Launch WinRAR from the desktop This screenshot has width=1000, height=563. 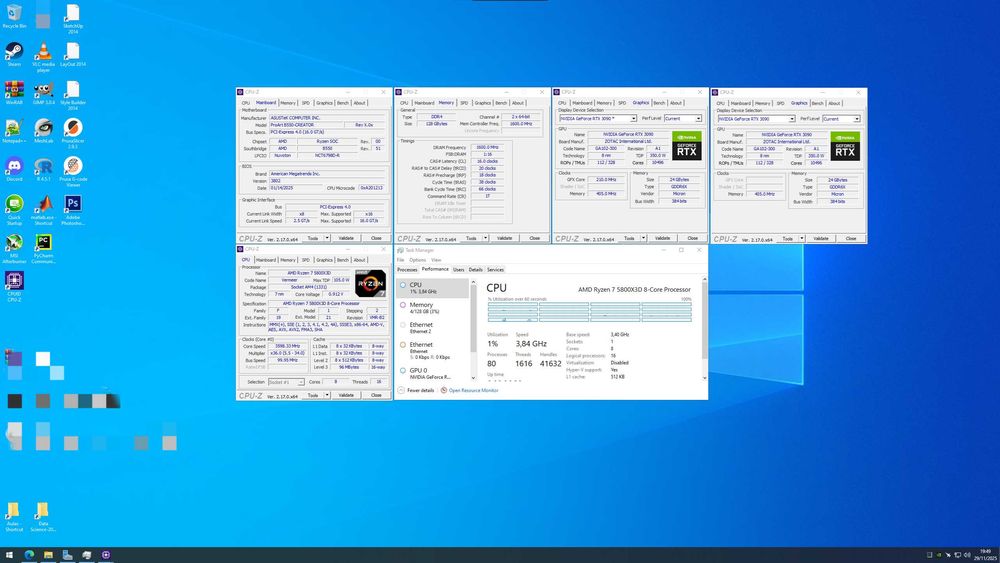[x=14, y=92]
